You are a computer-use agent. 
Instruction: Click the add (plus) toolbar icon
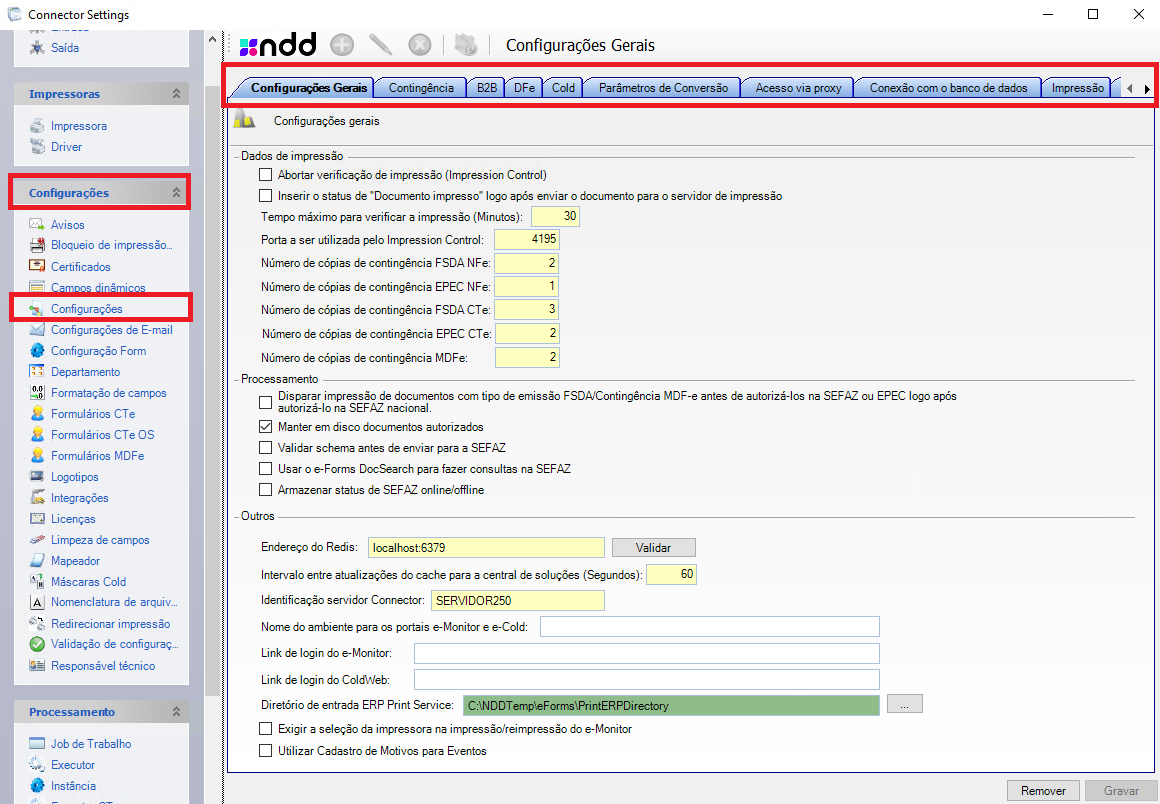[x=342, y=45]
